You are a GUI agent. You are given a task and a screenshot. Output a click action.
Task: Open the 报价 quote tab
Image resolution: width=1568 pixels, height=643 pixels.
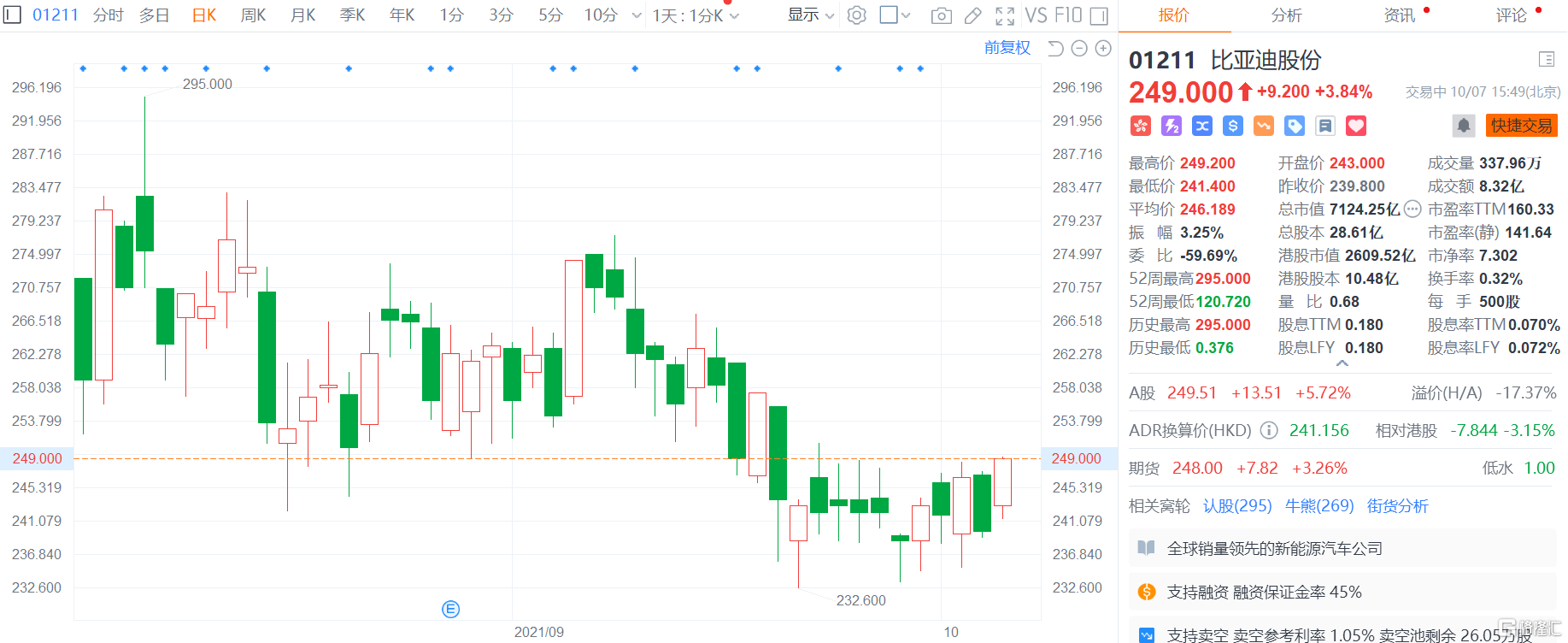(1173, 15)
